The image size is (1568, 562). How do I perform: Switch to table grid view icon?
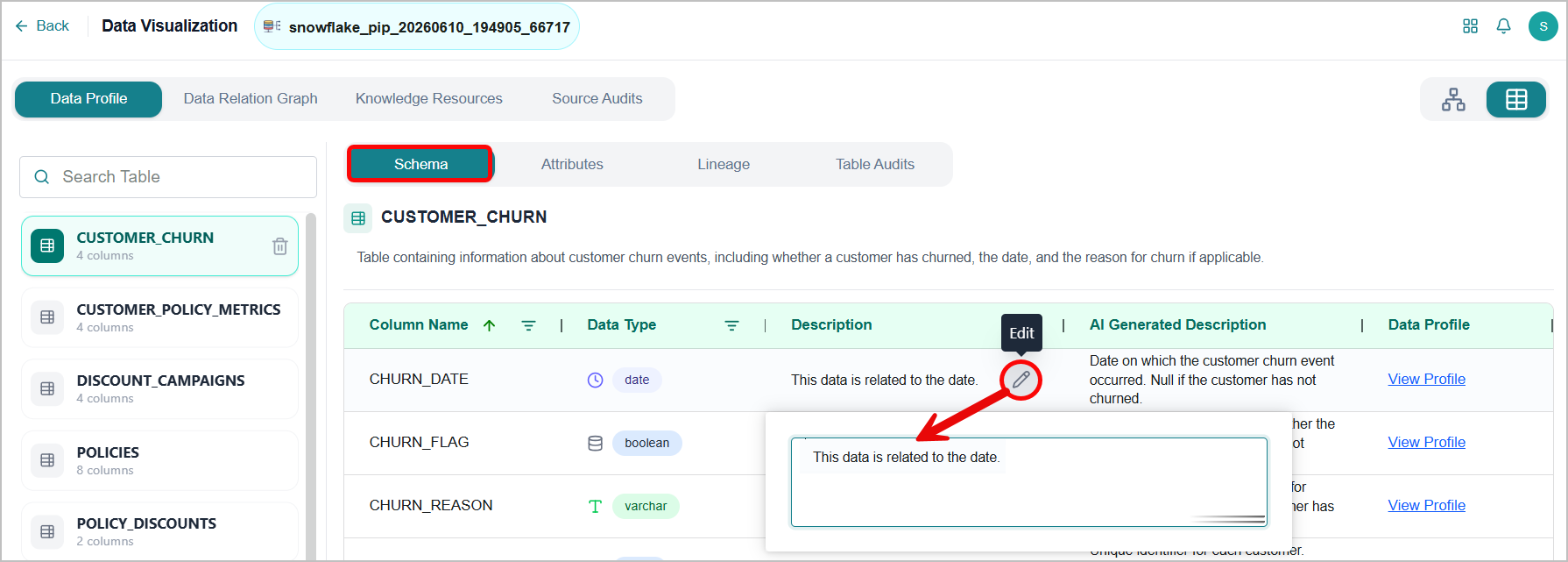1516,99
